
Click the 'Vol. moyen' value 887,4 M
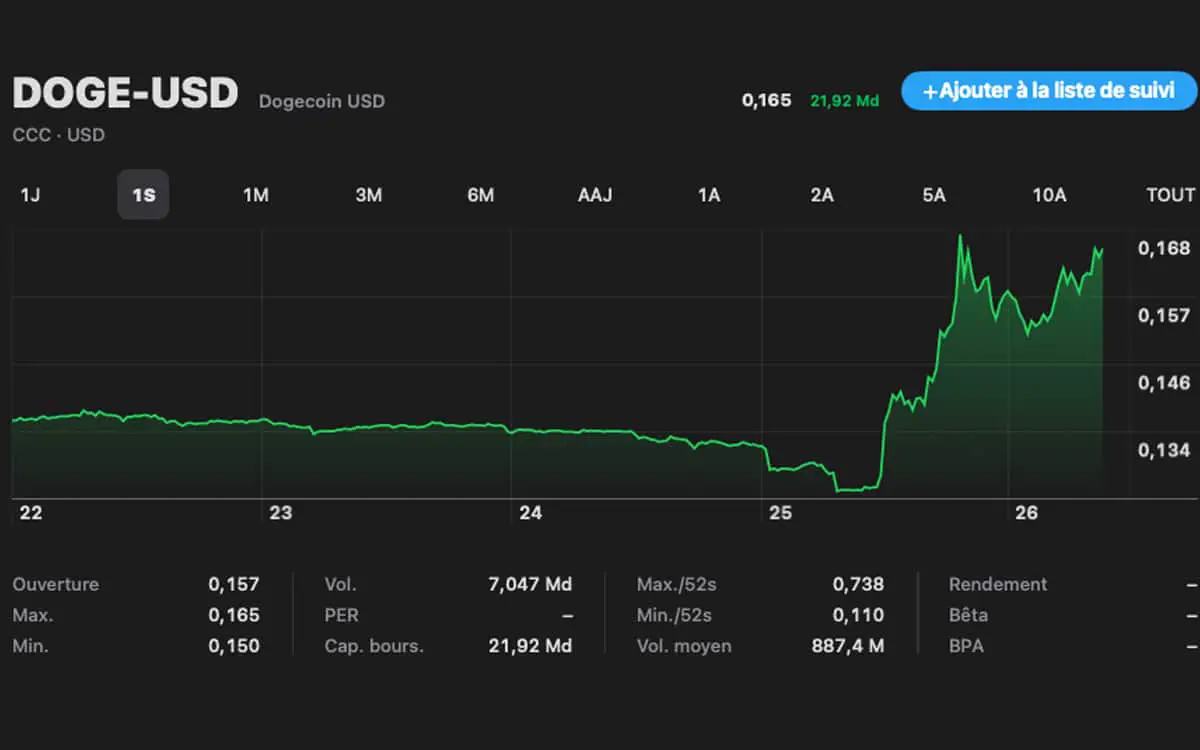(x=848, y=646)
